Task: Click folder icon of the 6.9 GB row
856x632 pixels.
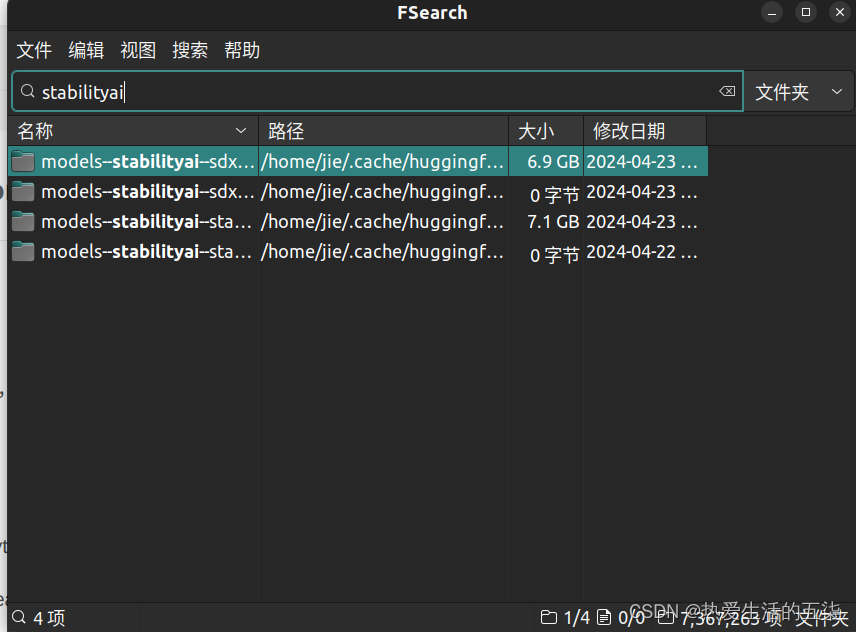Action: point(23,162)
